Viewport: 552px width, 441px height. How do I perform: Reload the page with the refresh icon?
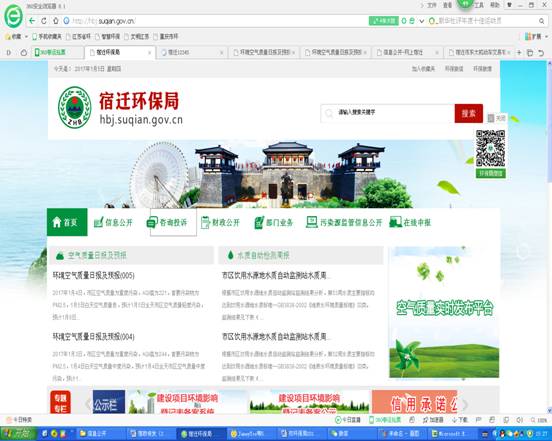tap(44, 21)
